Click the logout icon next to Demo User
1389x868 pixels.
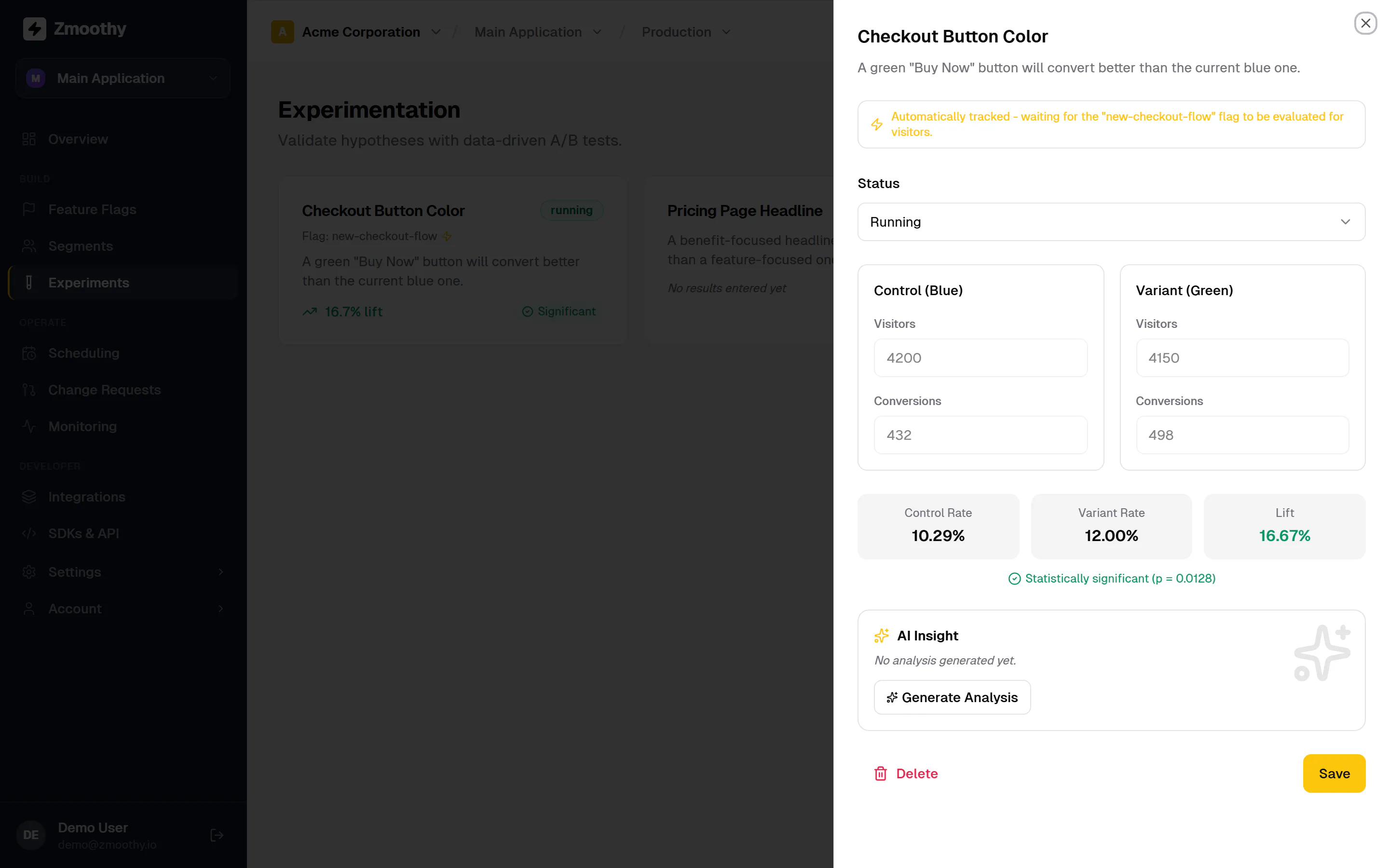(x=217, y=835)
